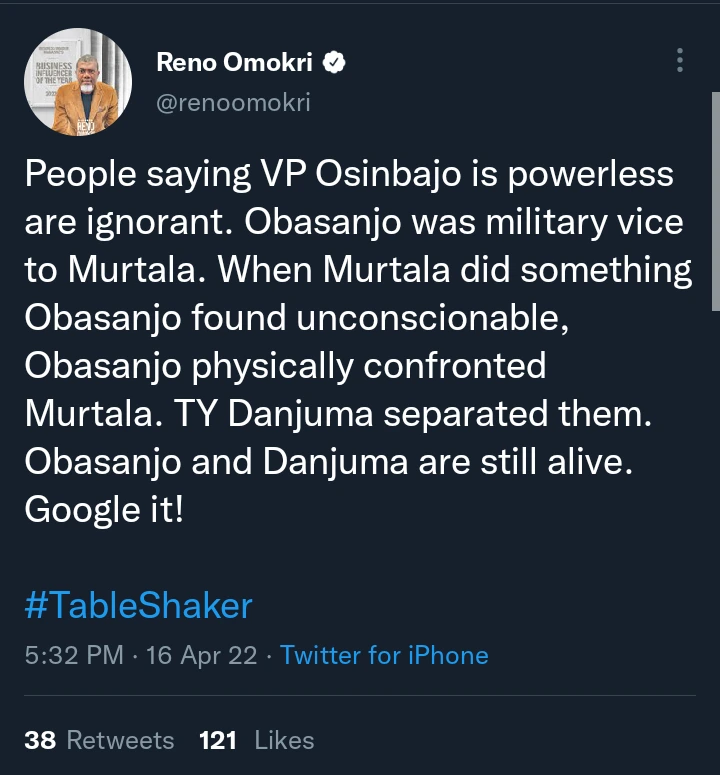
Task: View the 38 Retweets list
Action: [99, 740]
